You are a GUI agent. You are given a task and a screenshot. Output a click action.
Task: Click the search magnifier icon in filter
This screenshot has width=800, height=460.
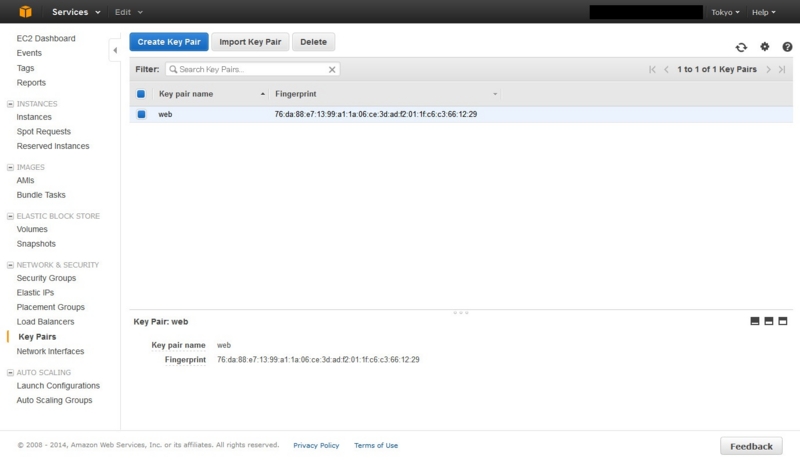(x=173, y=69)
